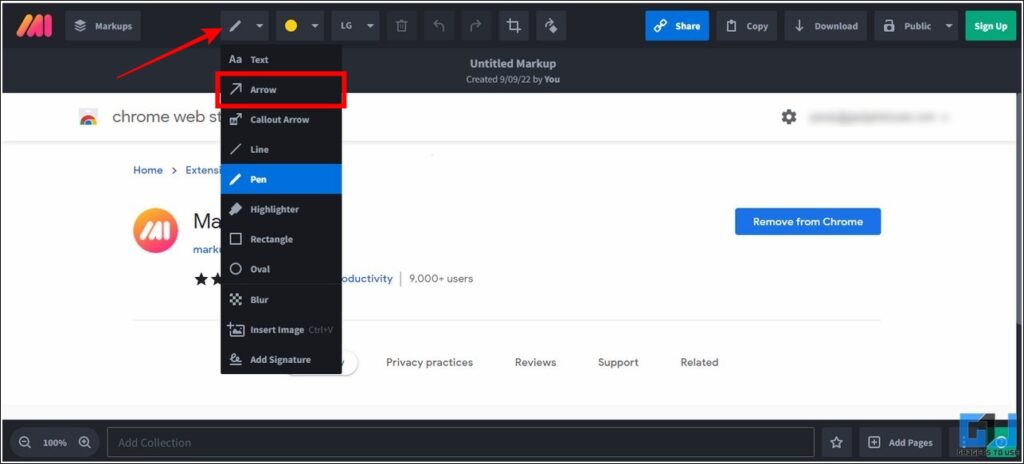Click the star favorite icon at bottom
Image resolution: width=1024 pixels, height=464 pixels.
point(836,442)
